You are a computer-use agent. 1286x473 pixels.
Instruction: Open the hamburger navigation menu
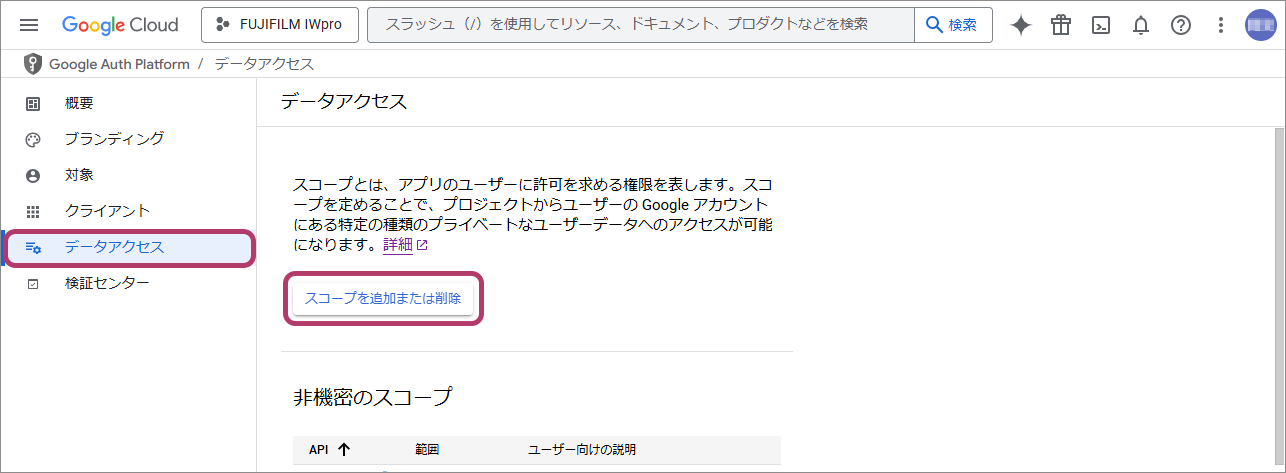click(x=29, y=25)
